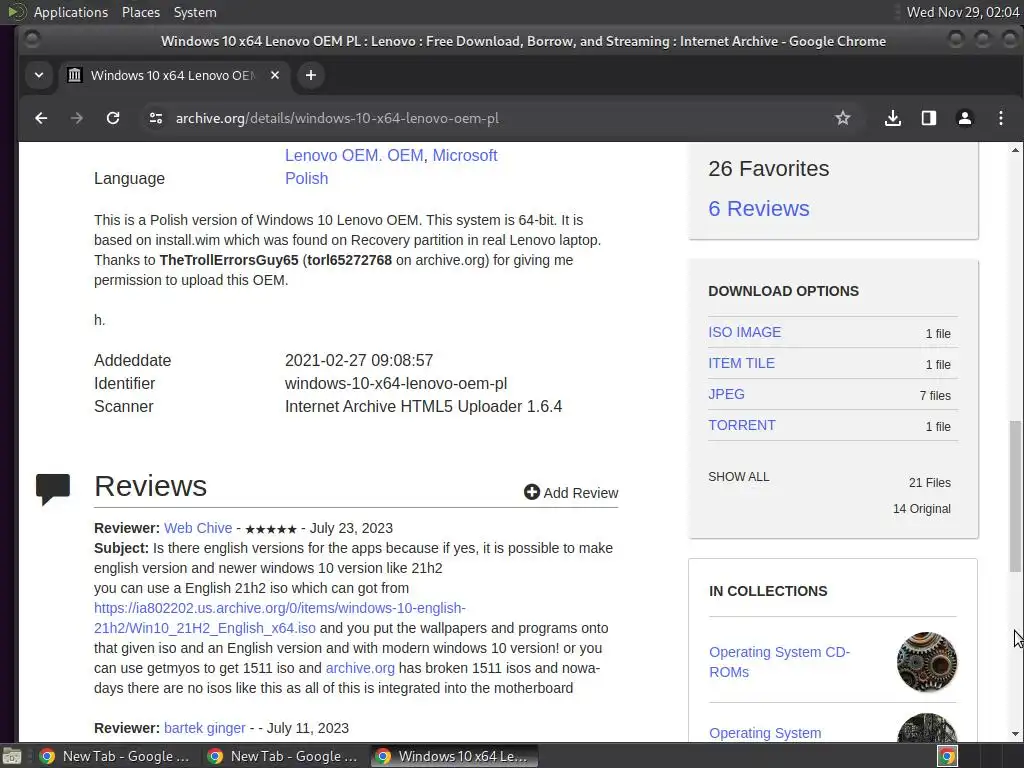Screen dimensions: 1024x768
Task: Open TORRENT download option
Action: [x=742, y=425]
